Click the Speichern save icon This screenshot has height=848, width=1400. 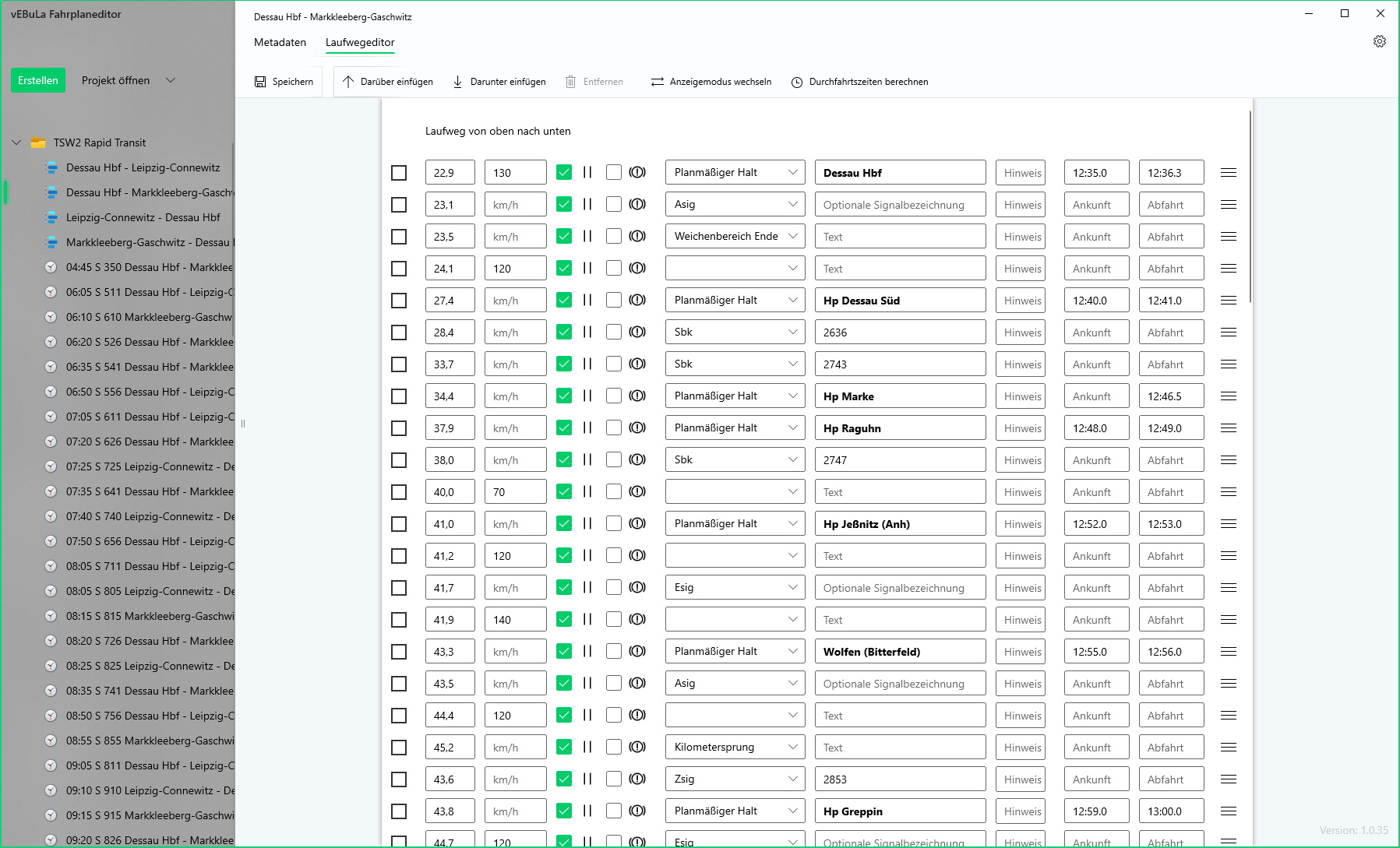pos(260,82)
